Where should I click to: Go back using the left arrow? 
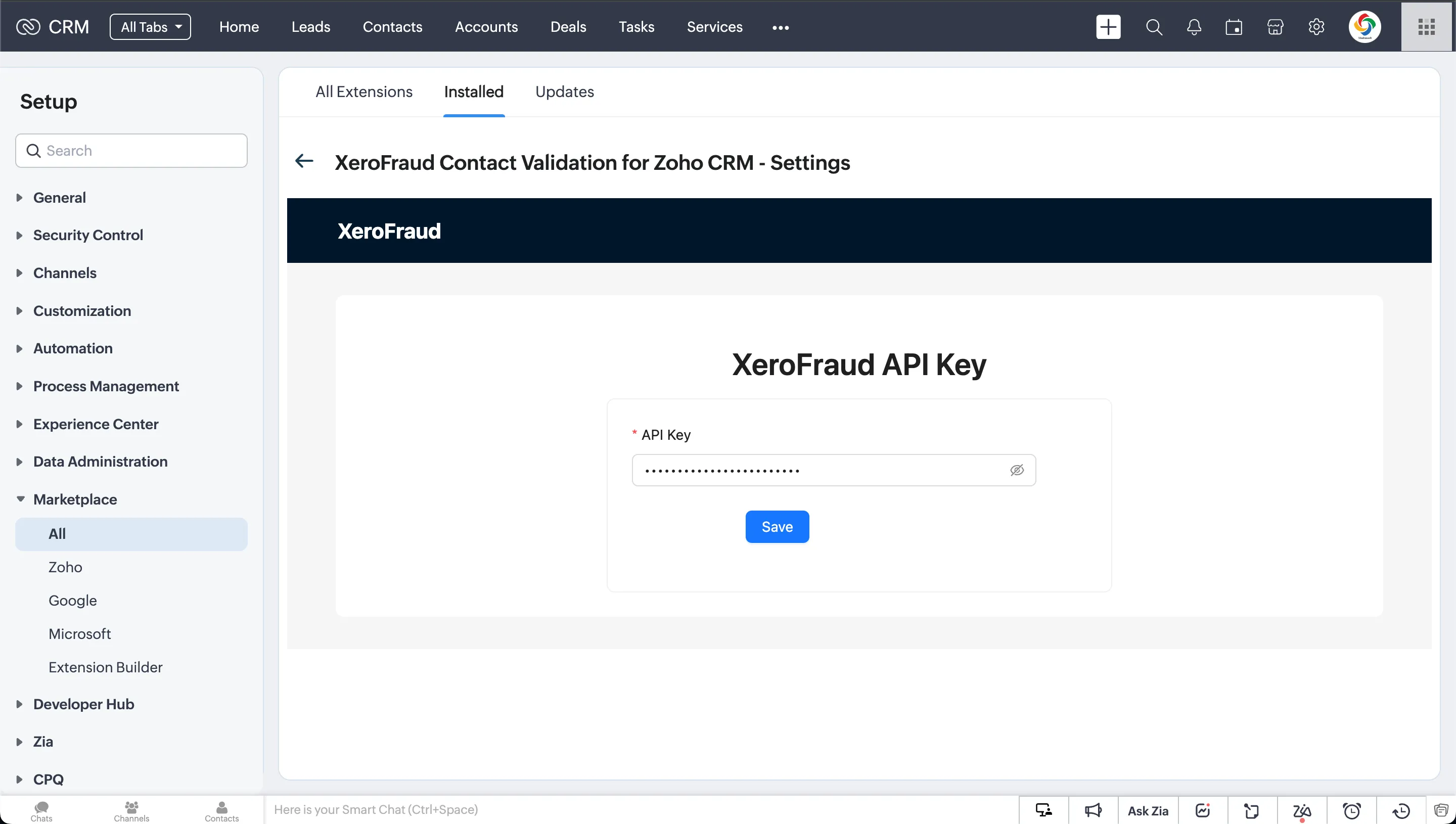[x=304, y=161]
